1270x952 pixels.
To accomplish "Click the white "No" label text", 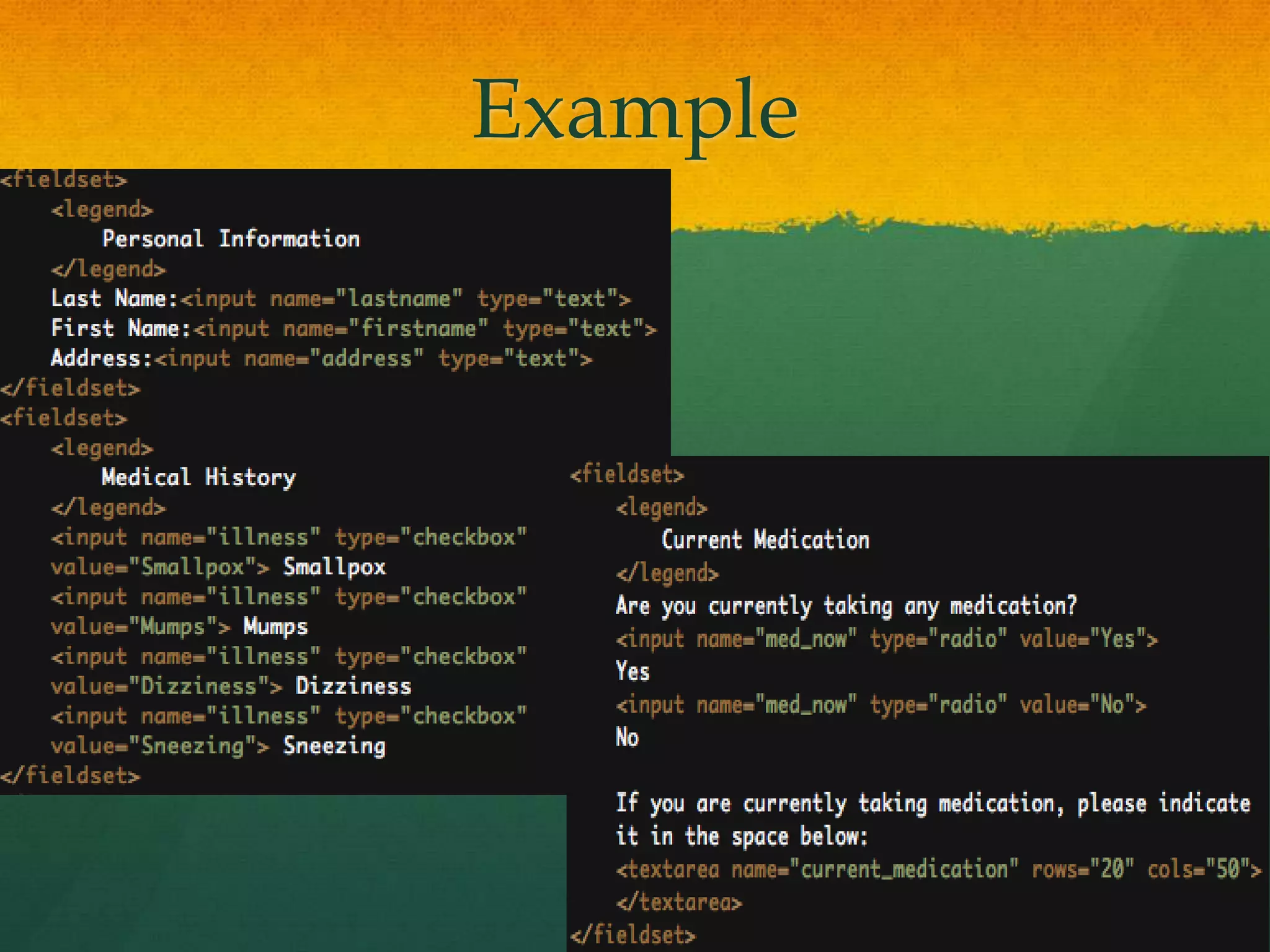I will [x=627, y=737].
